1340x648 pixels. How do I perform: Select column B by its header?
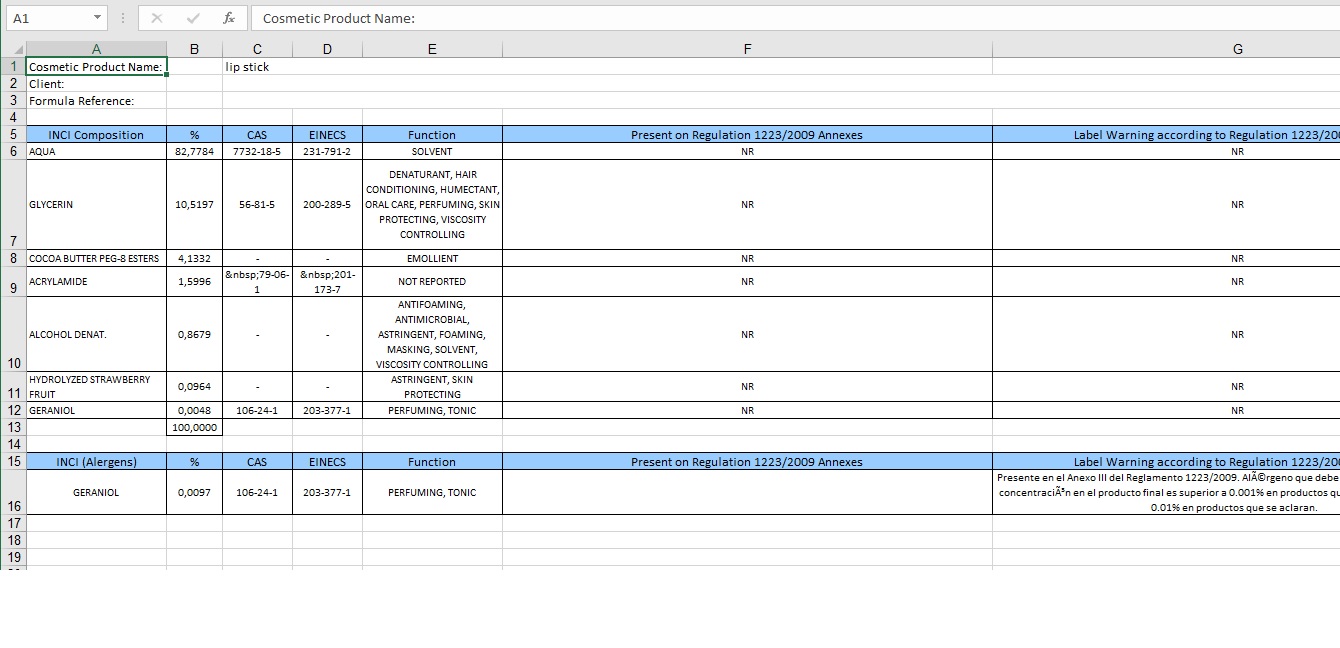(x=194, y=47)
